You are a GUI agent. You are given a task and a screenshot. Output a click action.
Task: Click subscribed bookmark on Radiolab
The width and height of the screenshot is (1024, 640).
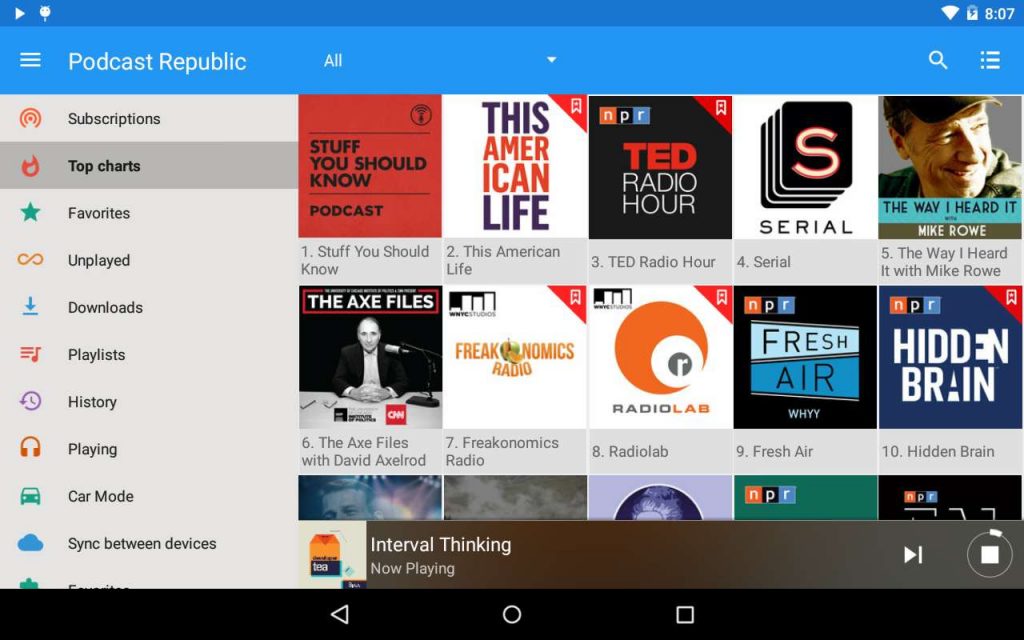click(721, 296)
